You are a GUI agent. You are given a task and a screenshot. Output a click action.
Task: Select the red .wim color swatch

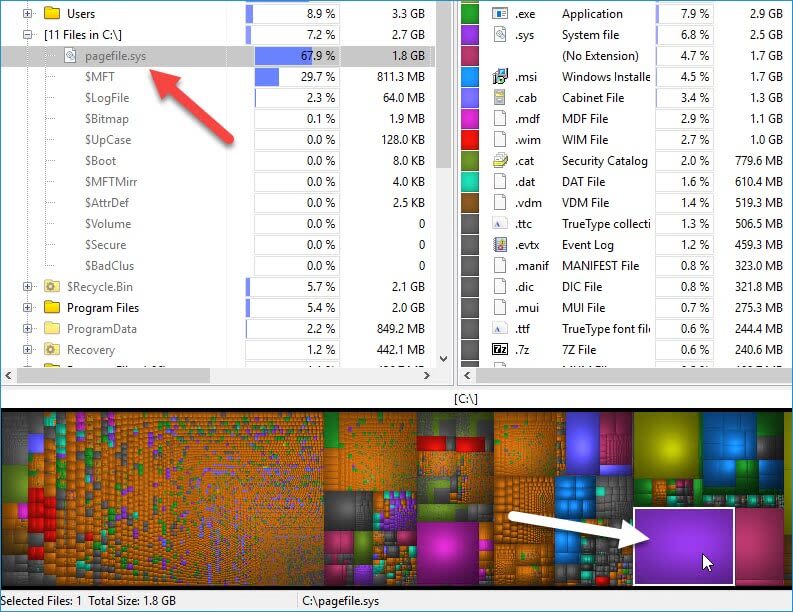point(470,140)
